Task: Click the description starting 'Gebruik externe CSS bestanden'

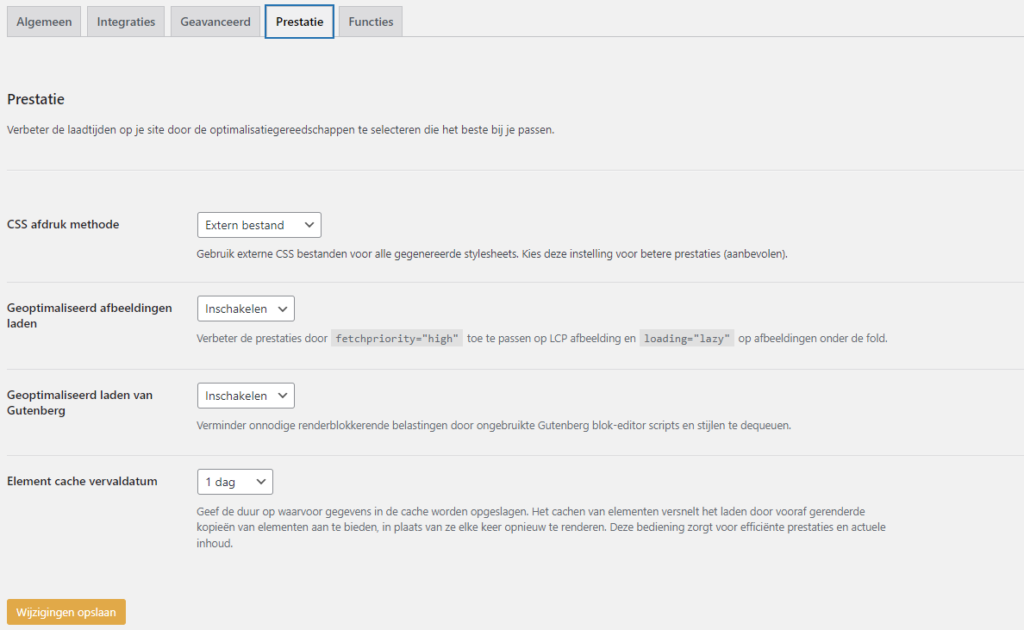Action: [492, 254]
